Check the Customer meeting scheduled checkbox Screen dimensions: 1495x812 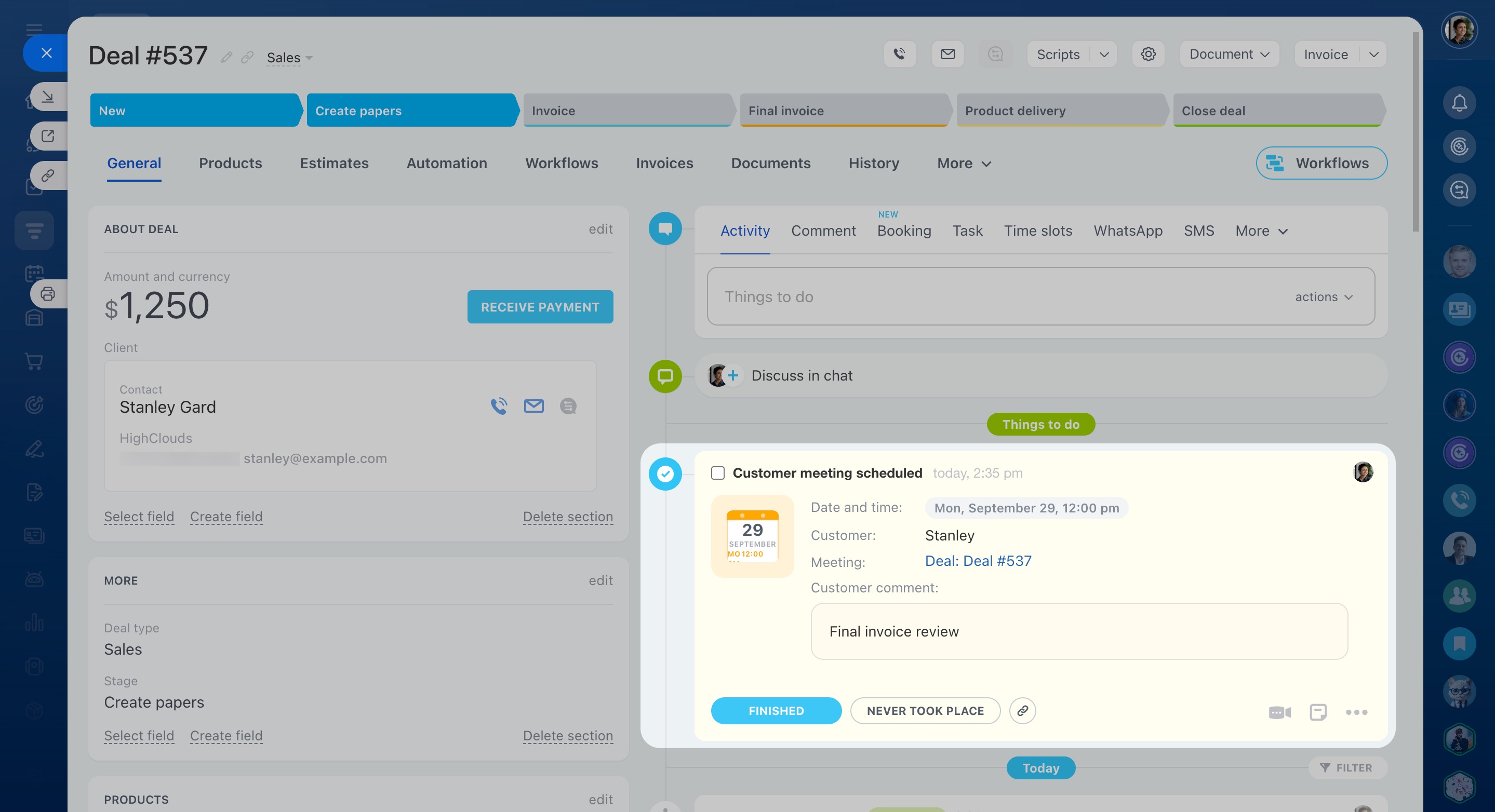(718, 472)
